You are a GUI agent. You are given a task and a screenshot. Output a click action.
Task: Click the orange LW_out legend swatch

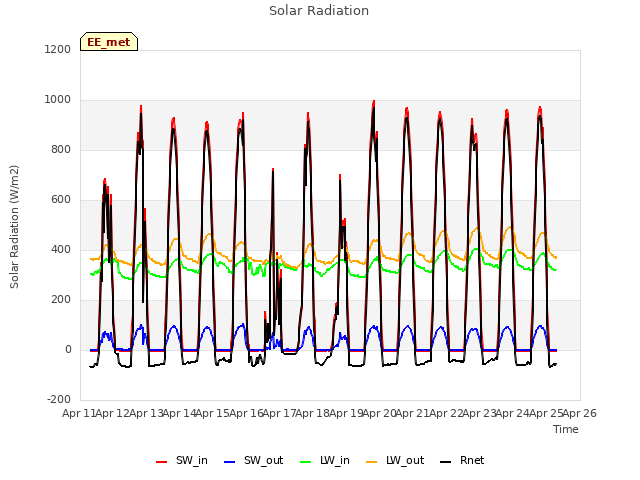click(372, 462)
